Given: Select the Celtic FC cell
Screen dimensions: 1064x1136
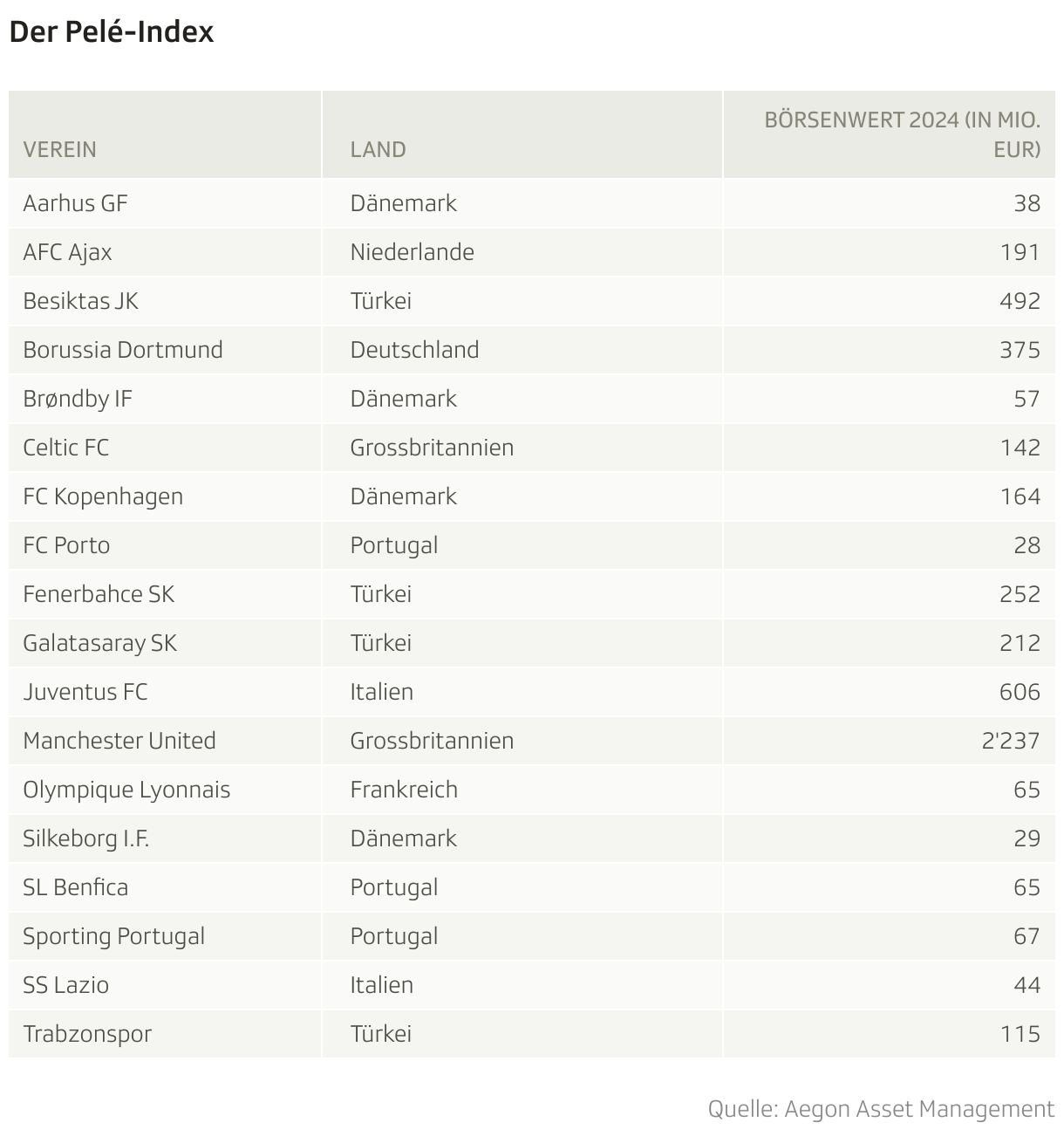Looking at the screenshot, I should point(66,448).
